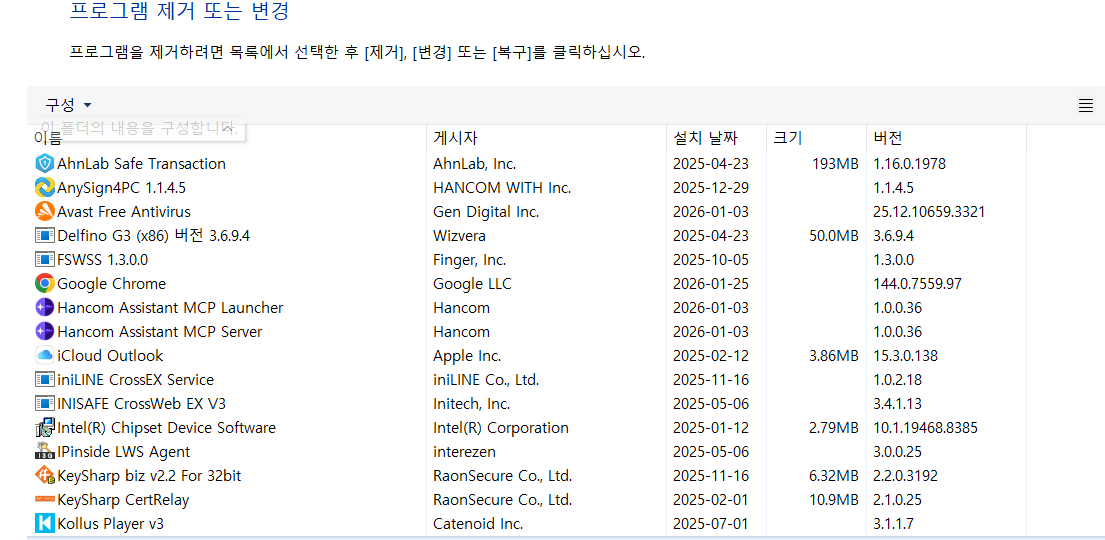
Task: Click publisher Intel(R) Corporation
Action: point(501,427)
